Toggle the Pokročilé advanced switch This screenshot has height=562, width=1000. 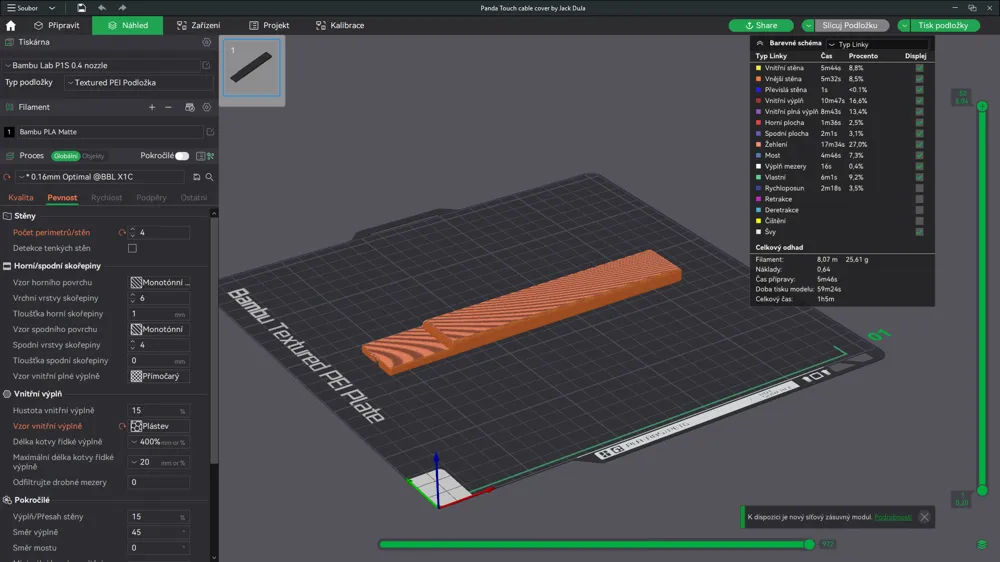(182, 156)
